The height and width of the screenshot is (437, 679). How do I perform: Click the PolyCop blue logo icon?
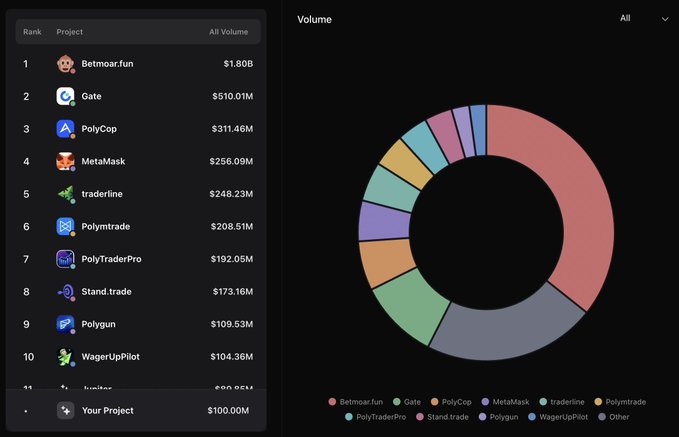(x=65, y=129)
